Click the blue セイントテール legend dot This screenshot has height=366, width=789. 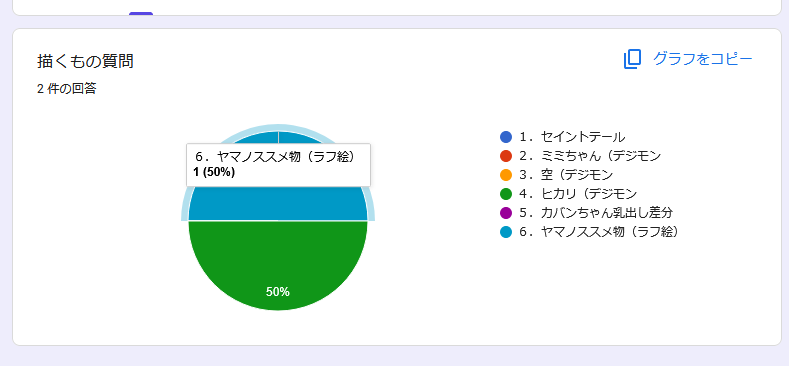tap(506, 136)
